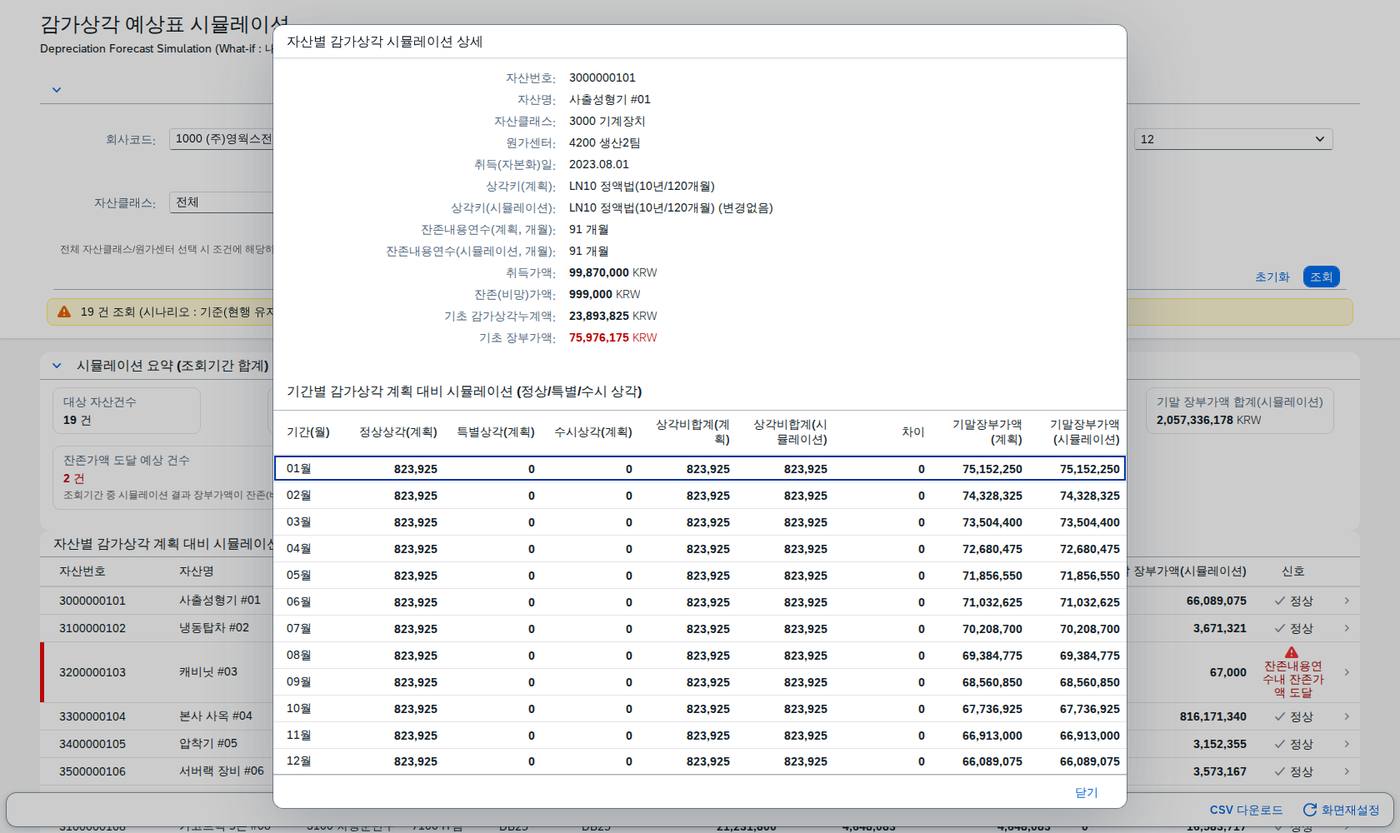Click the 초기화 reset link
1400x833 pixels.
coord(1272,277)
